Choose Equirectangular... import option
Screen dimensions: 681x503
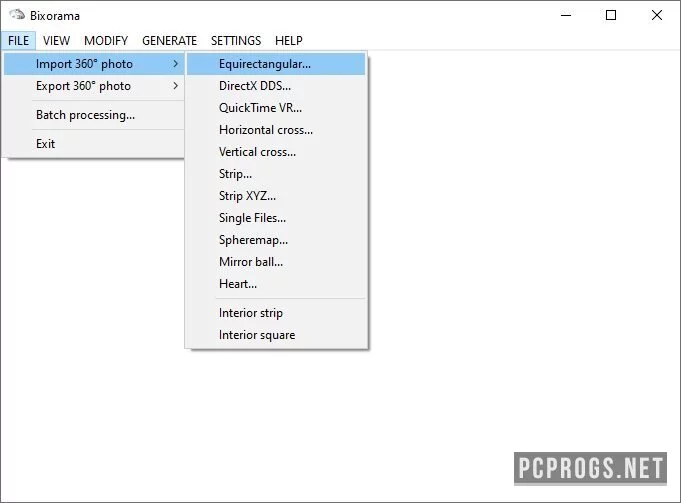(x=276, y=64)
